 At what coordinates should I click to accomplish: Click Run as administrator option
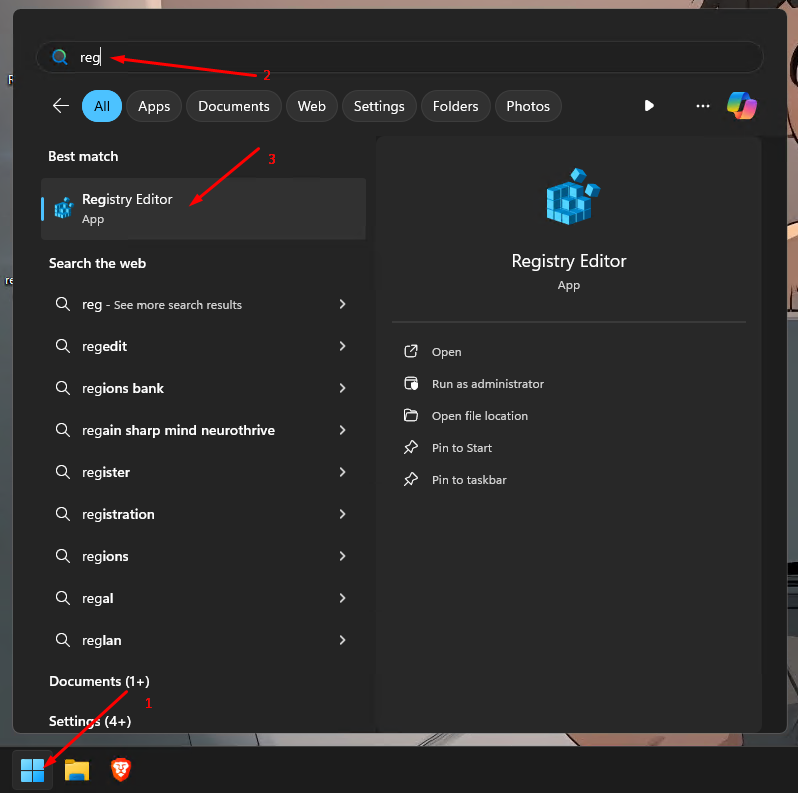click(x=487, y=384)
